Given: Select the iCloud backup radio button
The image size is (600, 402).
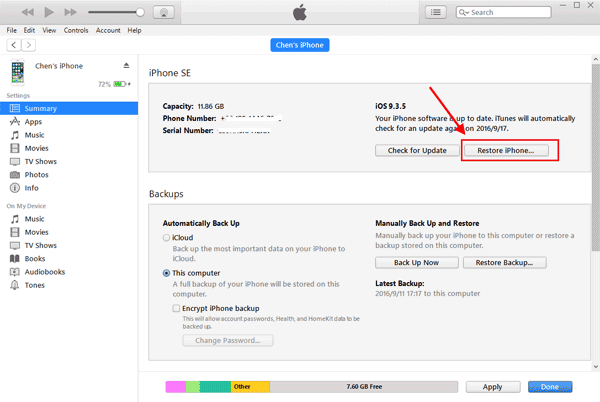Looking at the screenshot, I should pyautogui.click(x=166, y=238).
